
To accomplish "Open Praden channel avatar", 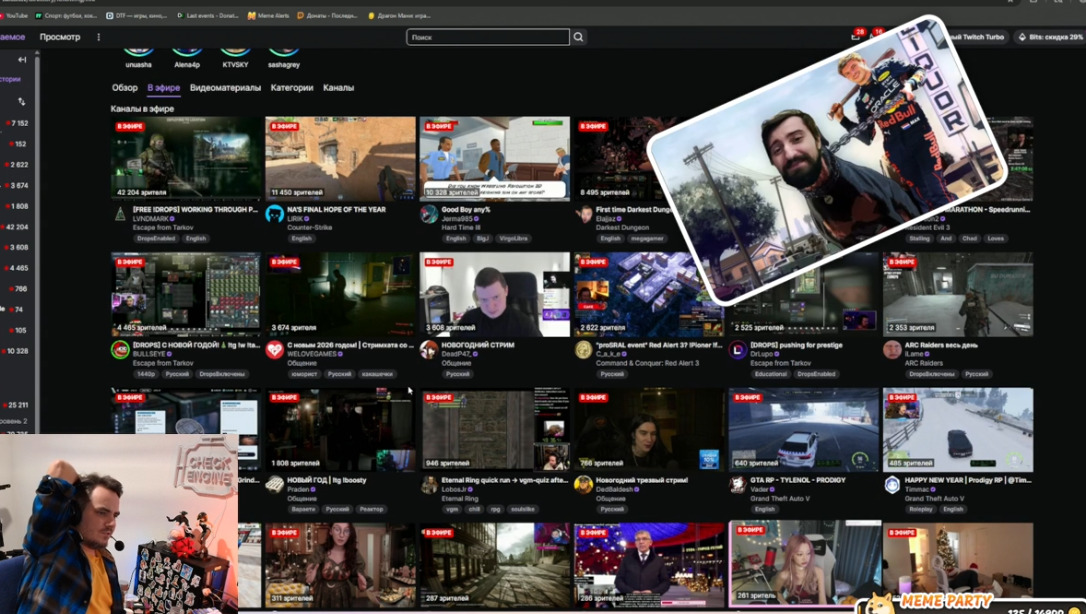I will point(274,485).
